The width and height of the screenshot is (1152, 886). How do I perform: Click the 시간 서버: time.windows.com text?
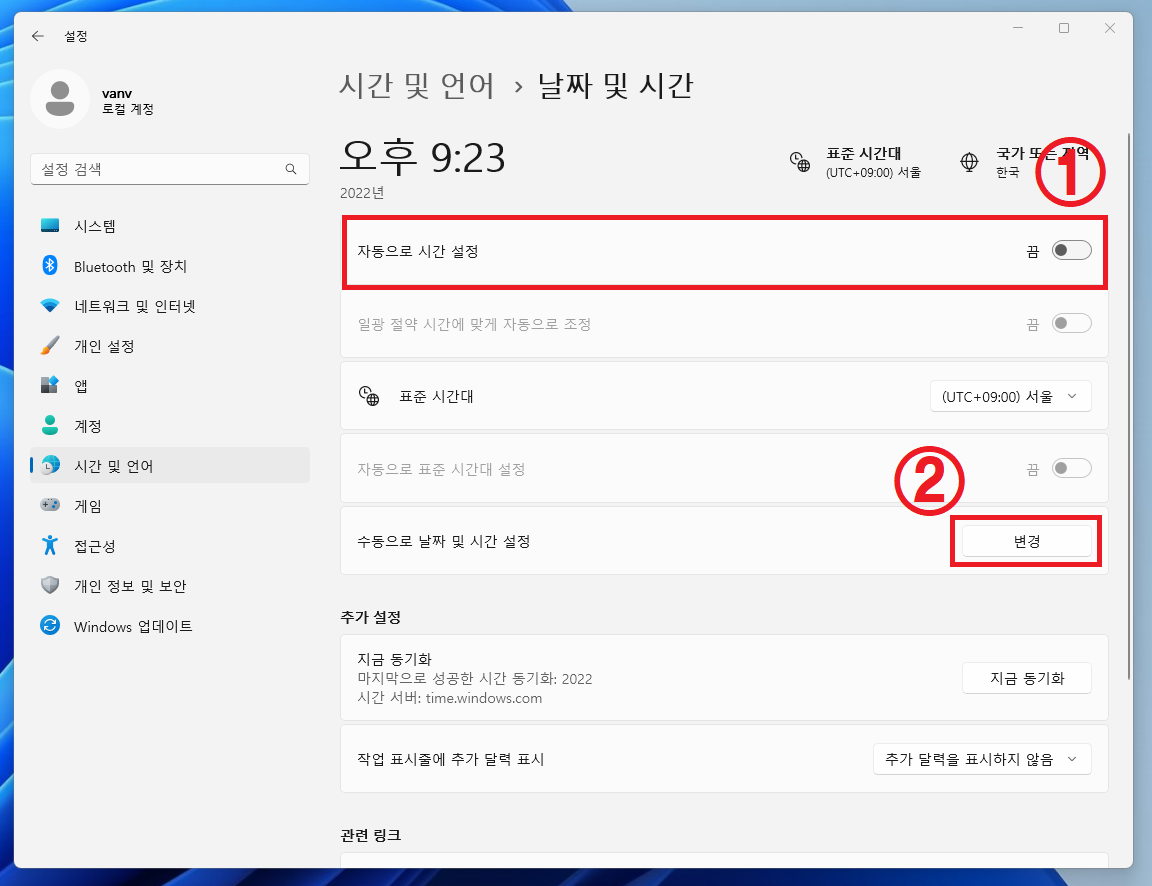(x=450, y=698)
